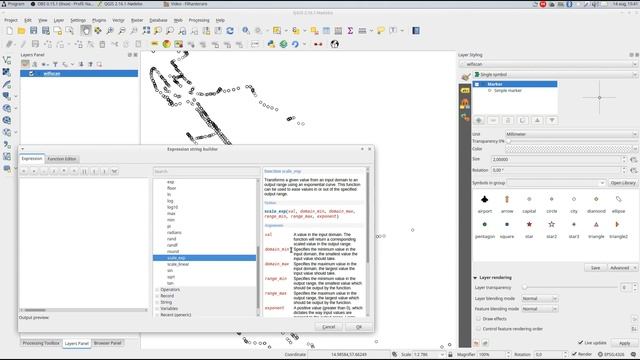The image size is (640, 360).
Task: Open the attribute table icon
Action: pyautogui.click(x=327, y=31)
